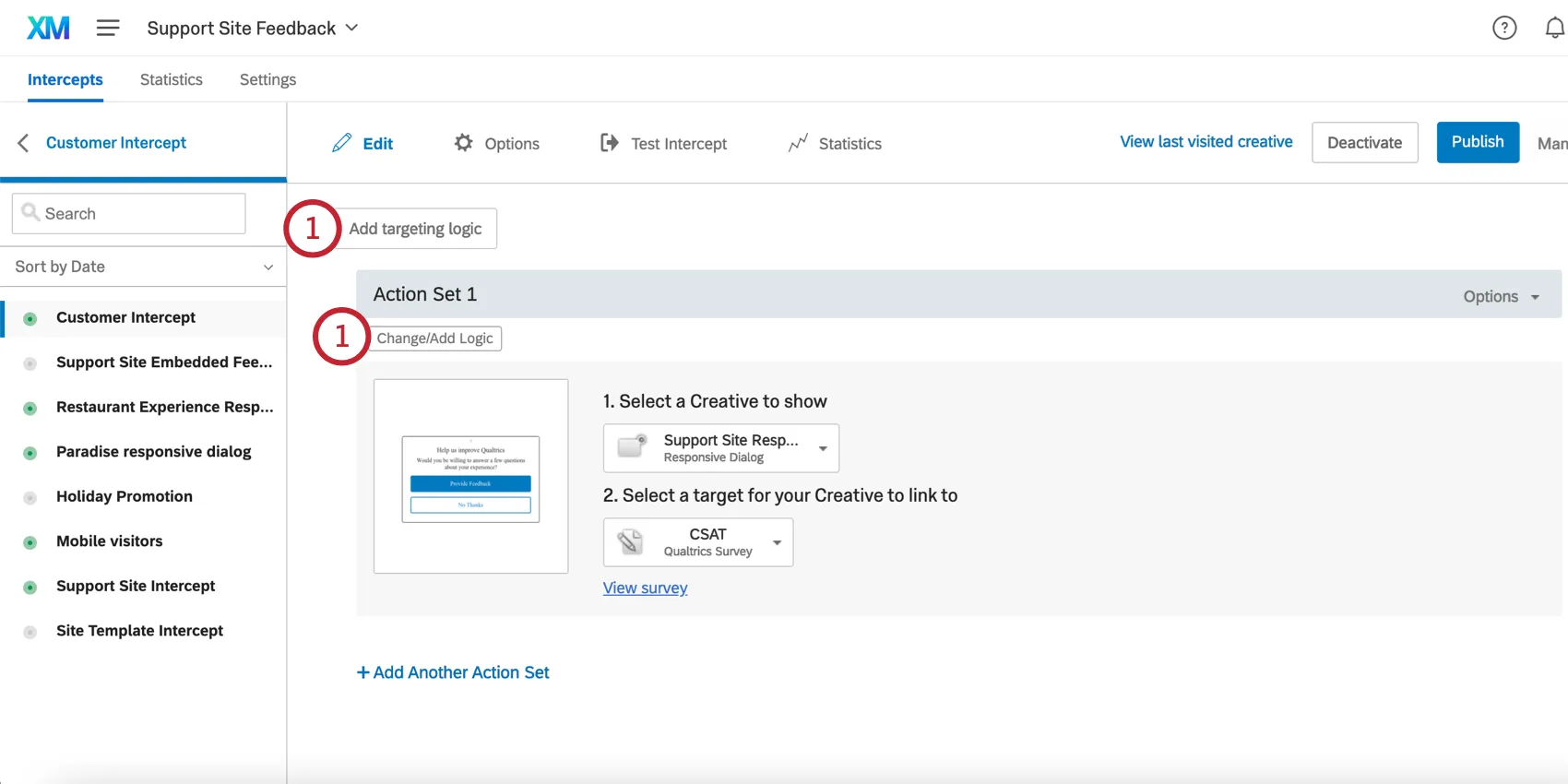This screenshot has height=784, width=1568.
Task: Click the intercept Search field
Action: click(129, 214)
